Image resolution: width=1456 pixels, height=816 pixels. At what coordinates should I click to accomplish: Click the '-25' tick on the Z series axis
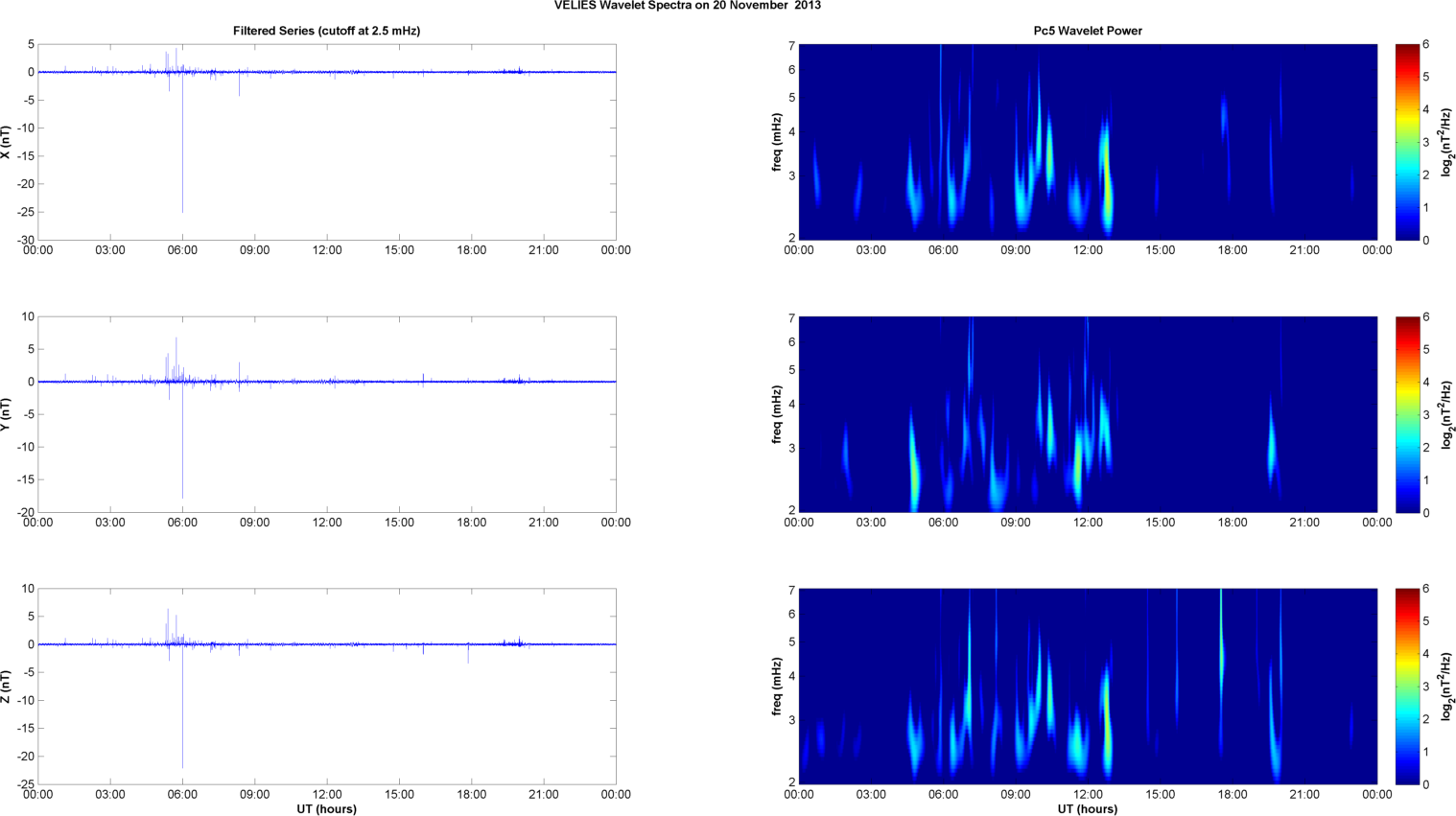tap(25, 784)
